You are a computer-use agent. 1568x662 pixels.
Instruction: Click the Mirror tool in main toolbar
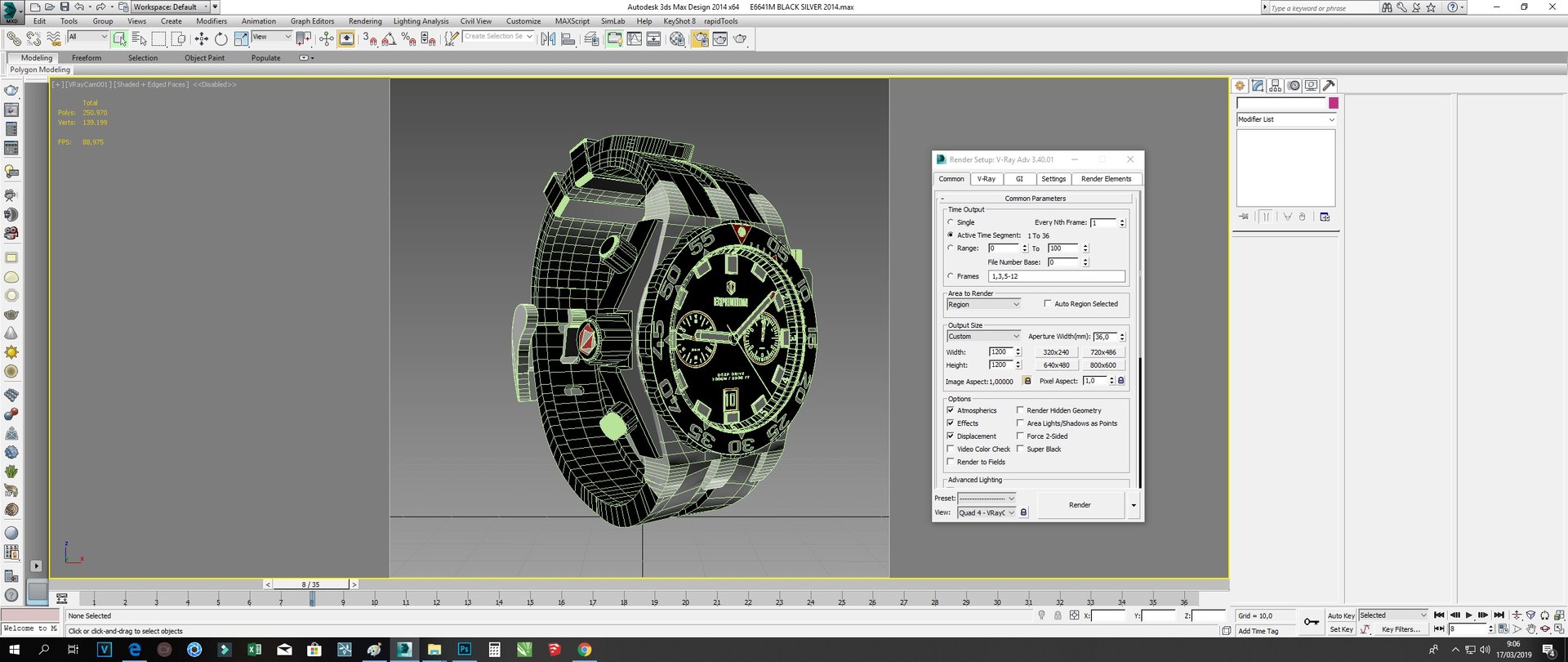548,38
